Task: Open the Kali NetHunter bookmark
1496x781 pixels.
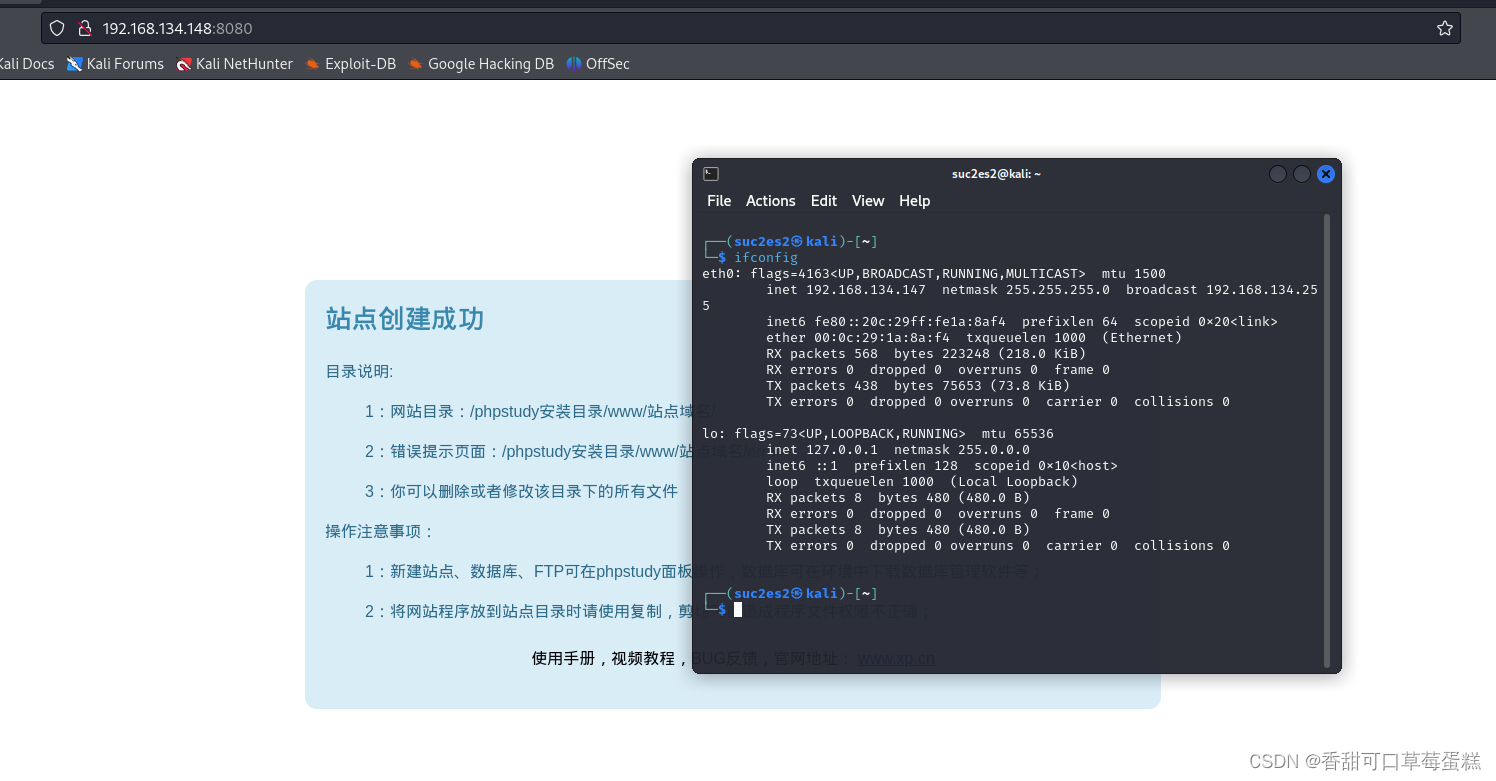Action: coord(234,64)
